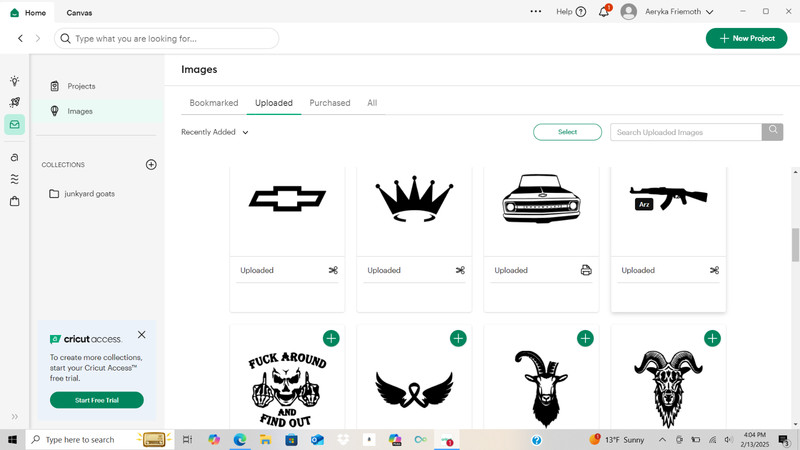Viewport: 800px width, 450px height.
Task: Click the New Project button
Action: click(x=746, y=38)
